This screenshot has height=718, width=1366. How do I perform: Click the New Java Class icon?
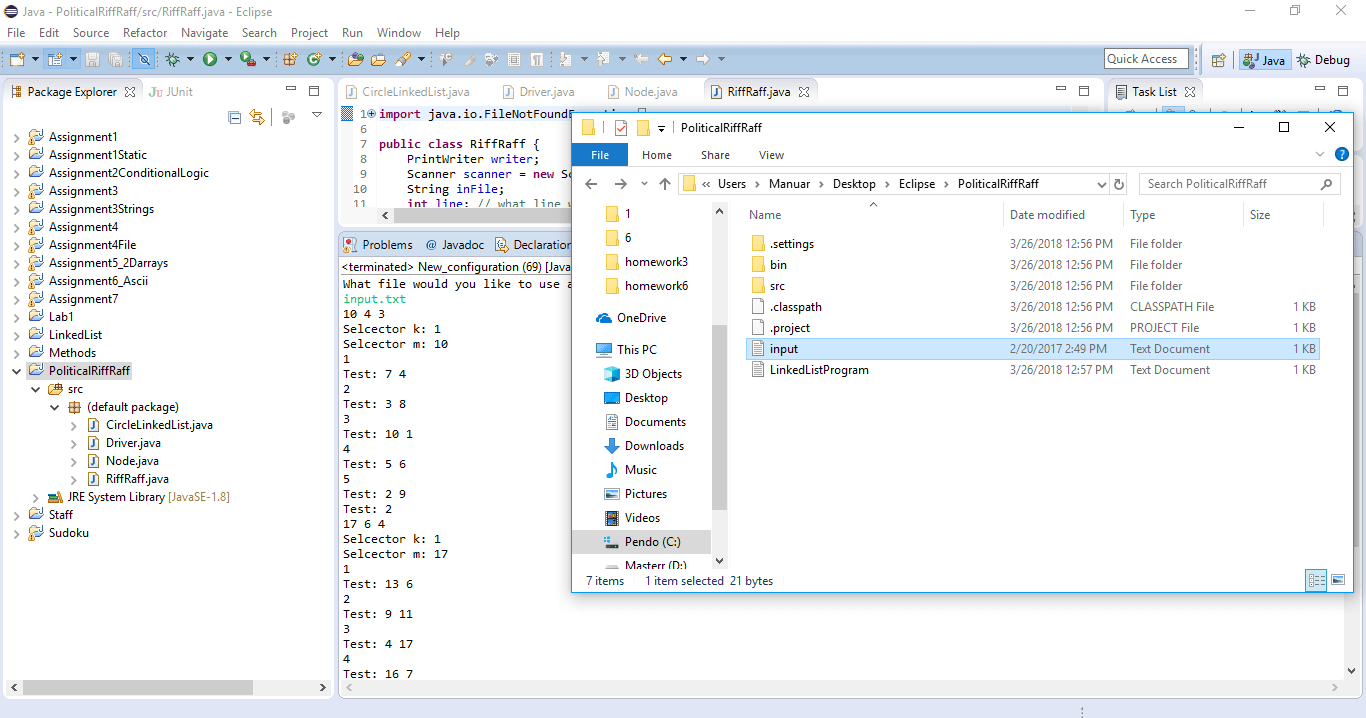click(x=314, y=59)
